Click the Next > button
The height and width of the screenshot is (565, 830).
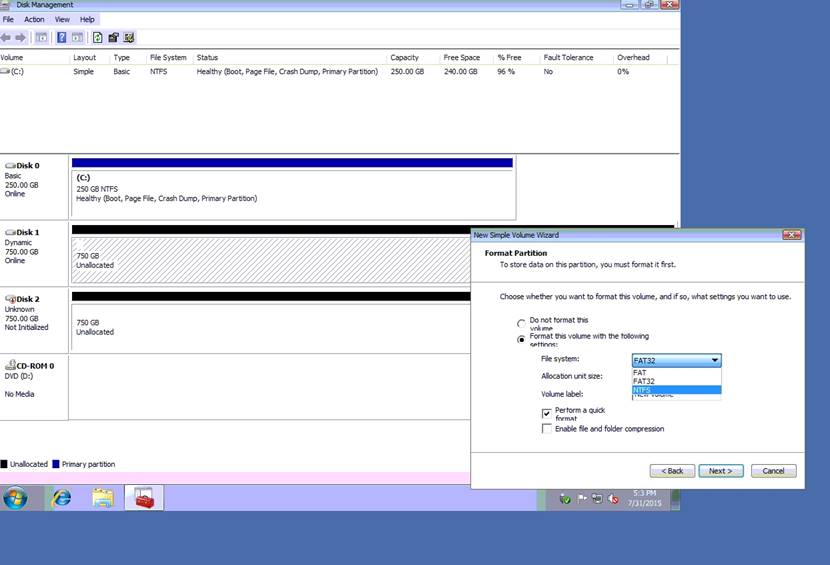720,471
